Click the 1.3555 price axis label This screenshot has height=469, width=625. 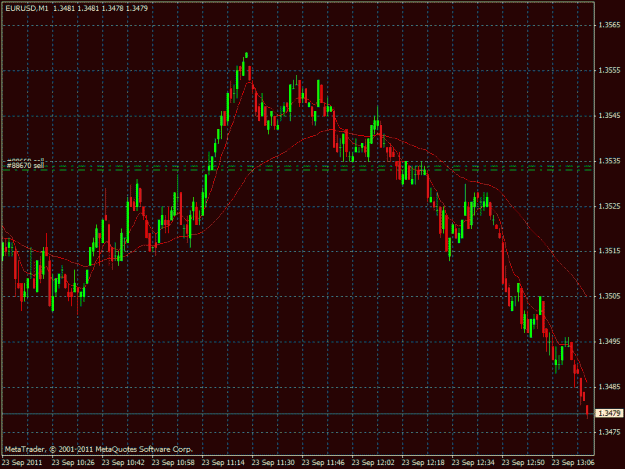(609, 71)
